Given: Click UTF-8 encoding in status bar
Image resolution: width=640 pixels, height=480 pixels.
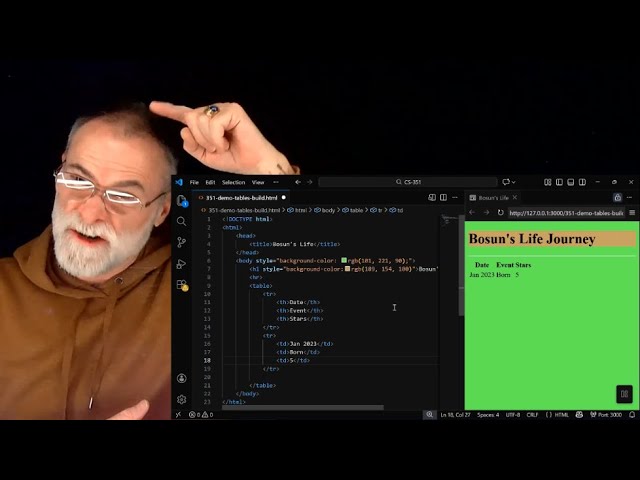Looking at the screenshot, I should 513,415.
